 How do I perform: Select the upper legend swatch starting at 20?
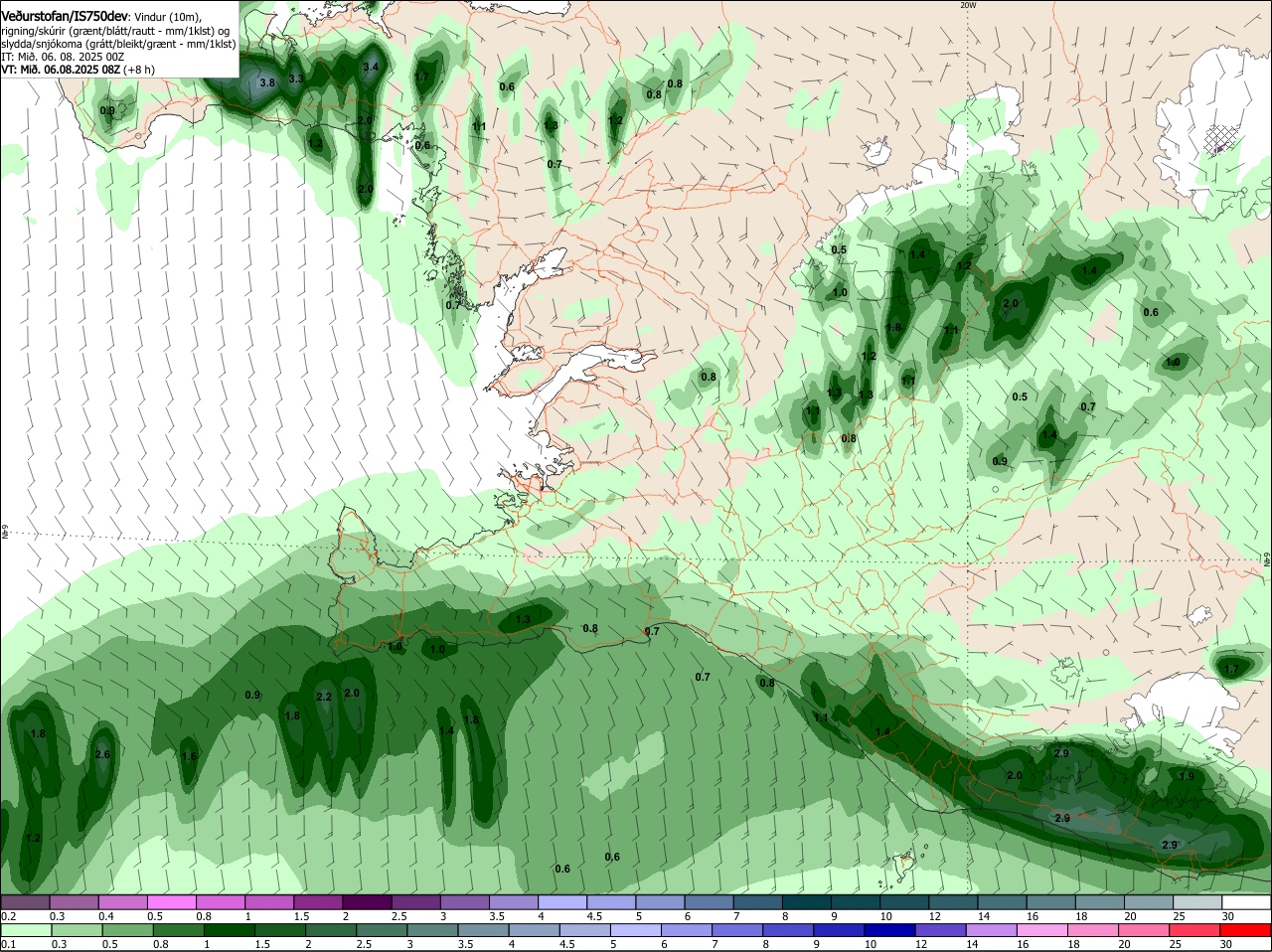tap(1150, 902)
